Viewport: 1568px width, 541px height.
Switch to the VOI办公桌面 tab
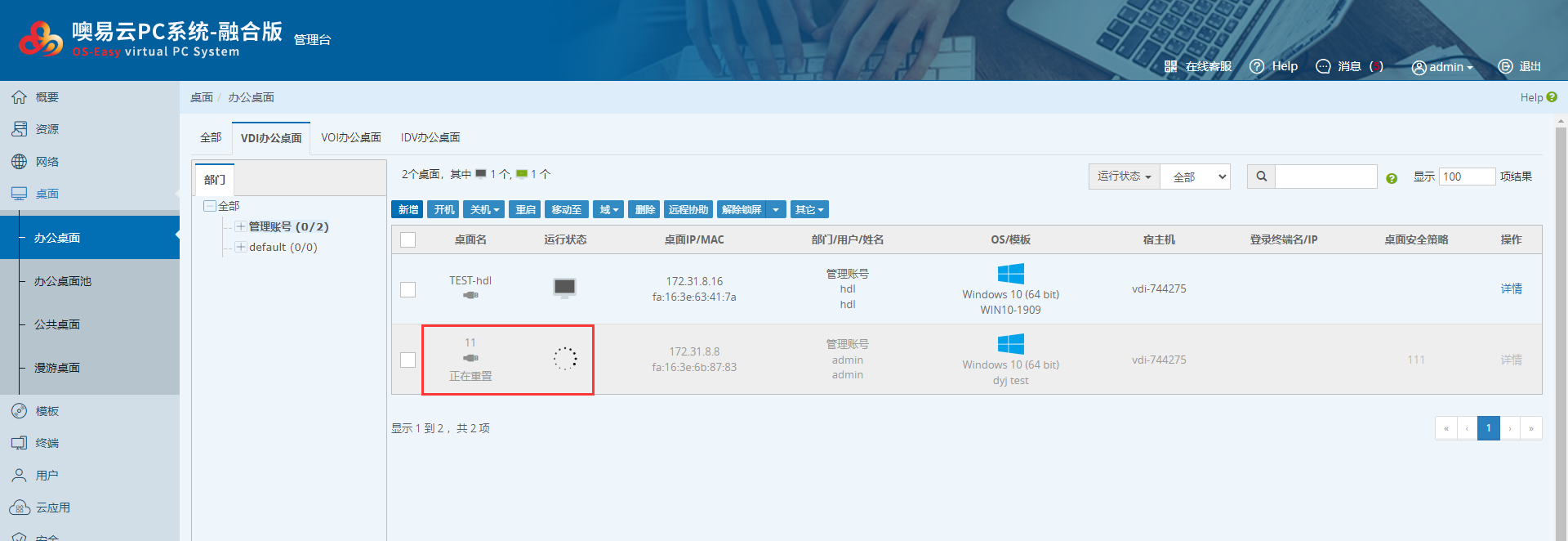pos(350,137)
